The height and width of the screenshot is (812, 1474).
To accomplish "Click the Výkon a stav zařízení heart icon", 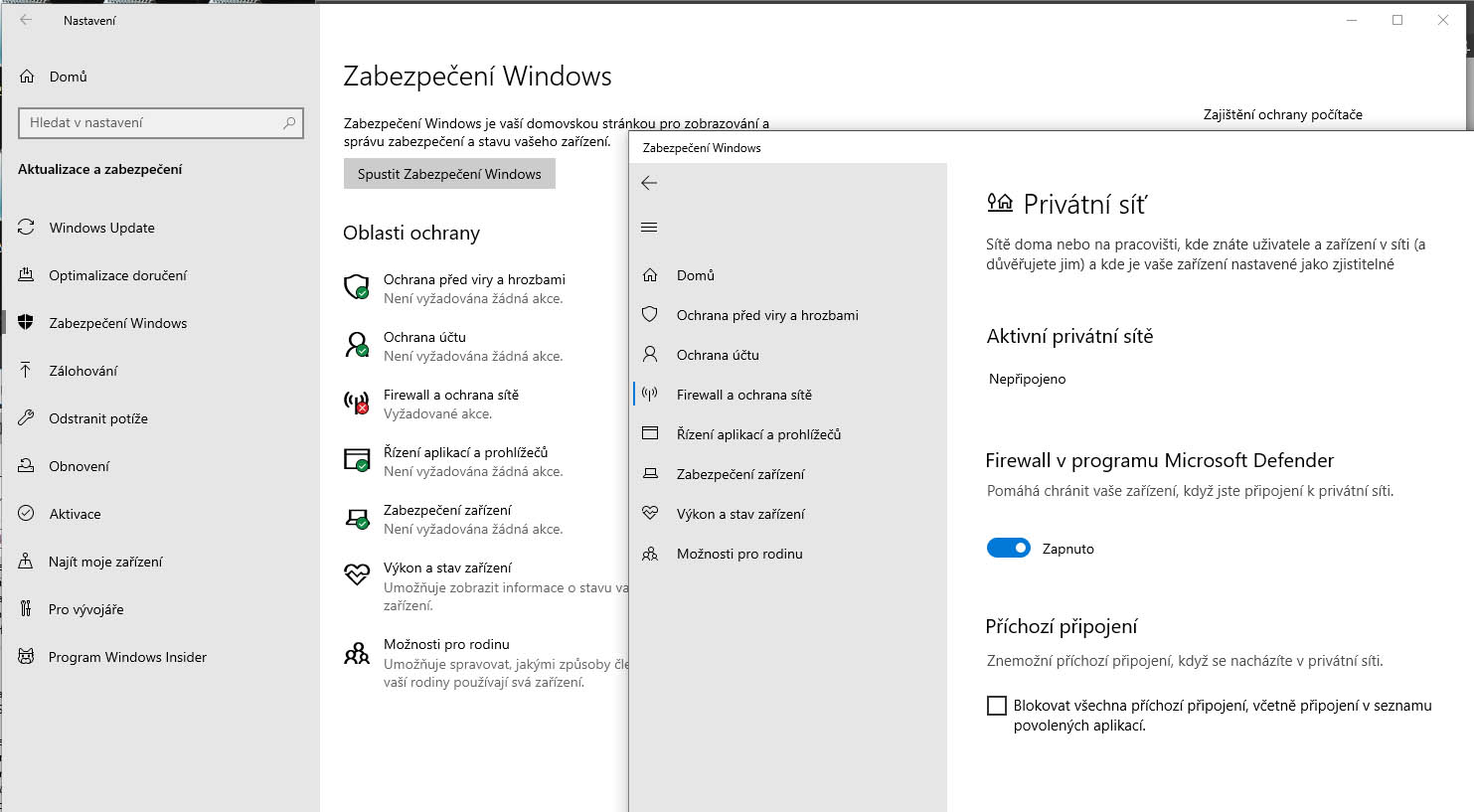I will point(356,574).
